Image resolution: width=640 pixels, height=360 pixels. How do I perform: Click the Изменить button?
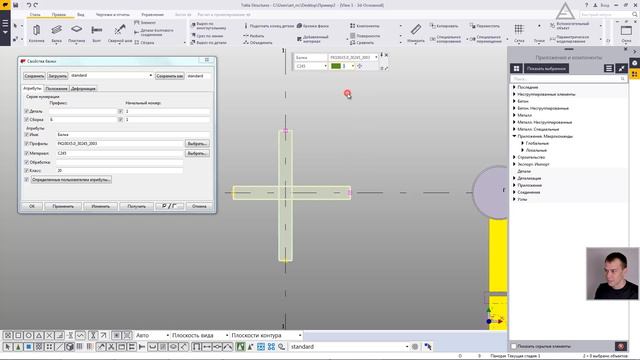[100, 206]
